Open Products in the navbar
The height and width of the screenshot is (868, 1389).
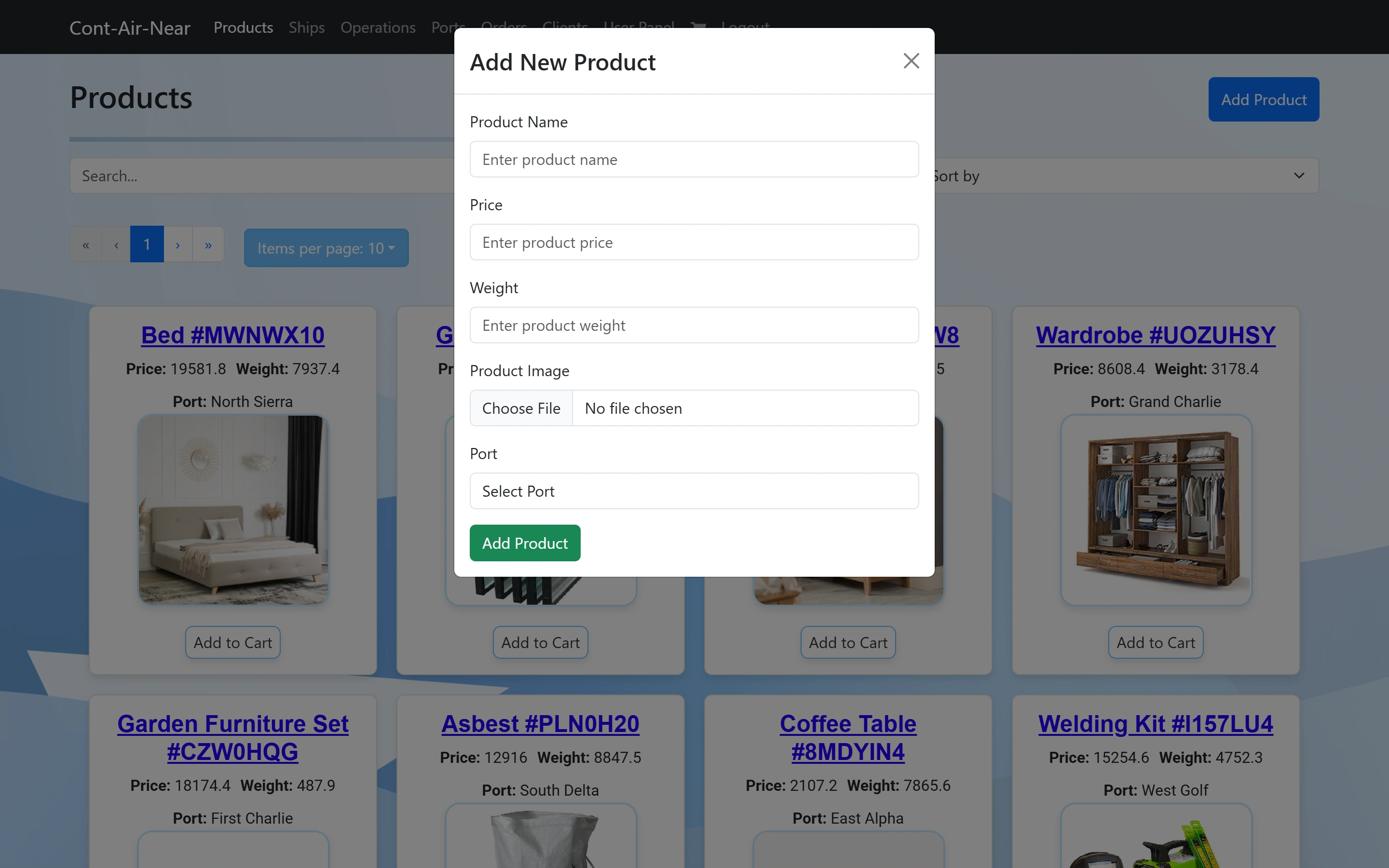coord(244,27)
